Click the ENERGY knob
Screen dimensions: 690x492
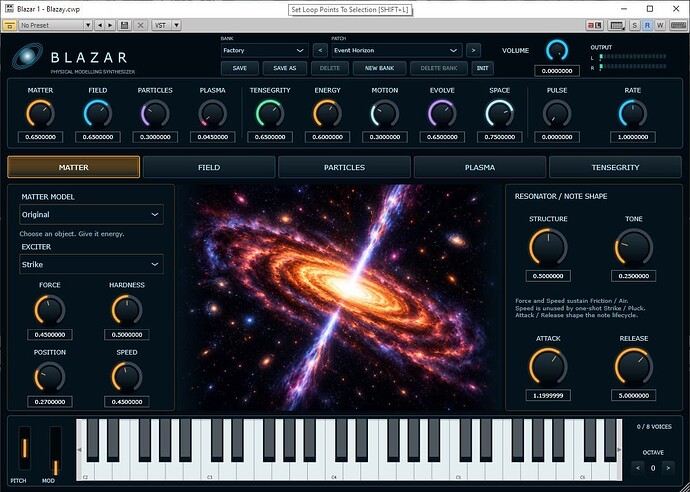[327, 114]
